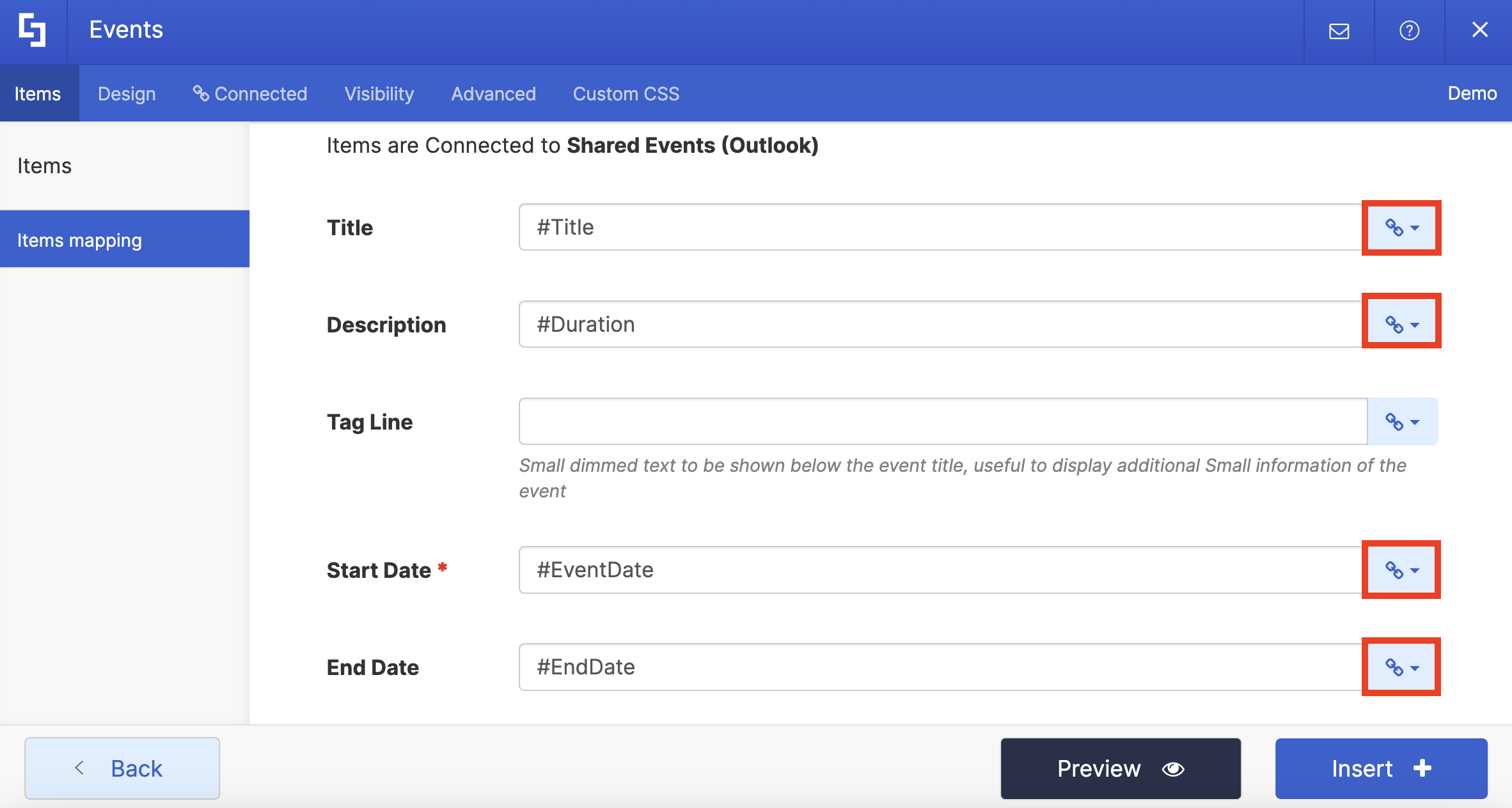Viewport: 1512px width, 808px height.
Task: Expand Tag Line connection link dropdown
Action: (1402, 422)
